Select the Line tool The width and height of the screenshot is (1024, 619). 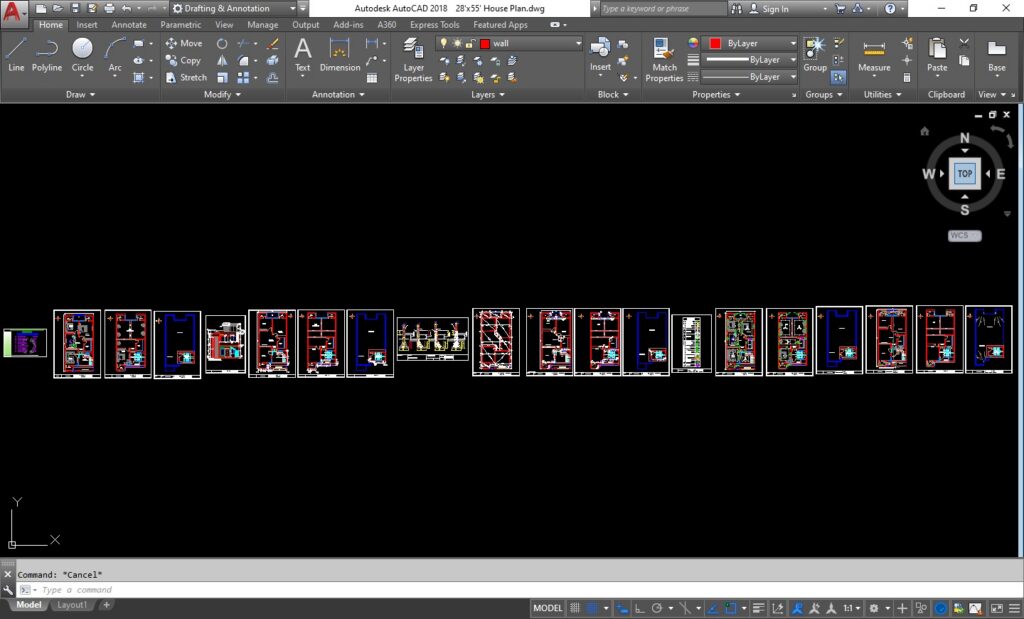pos(16,54)
